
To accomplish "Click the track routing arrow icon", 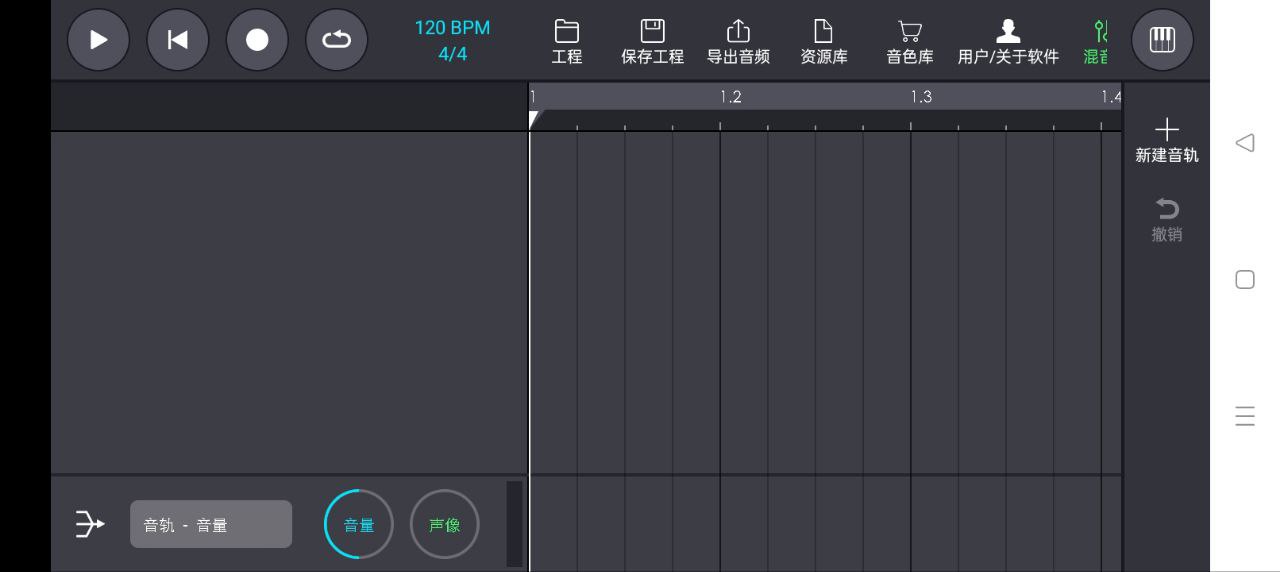I will 90,524.
